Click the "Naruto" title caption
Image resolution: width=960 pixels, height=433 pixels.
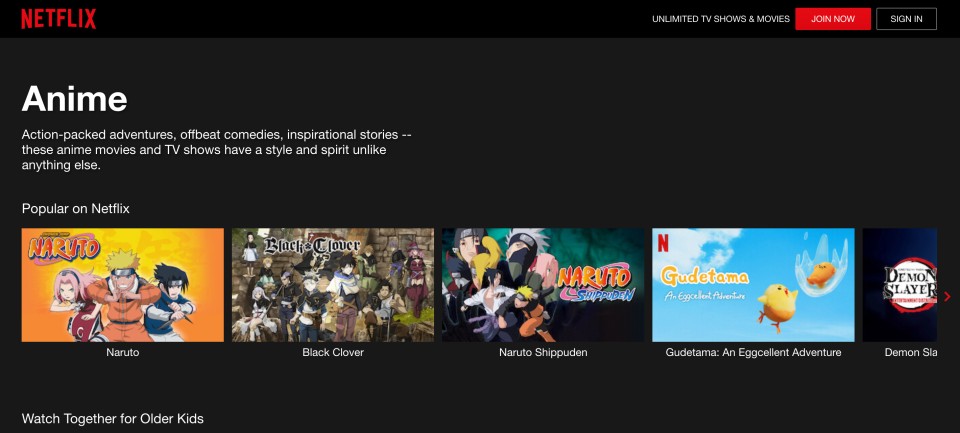pyautogui.click(x=122, y=353)
